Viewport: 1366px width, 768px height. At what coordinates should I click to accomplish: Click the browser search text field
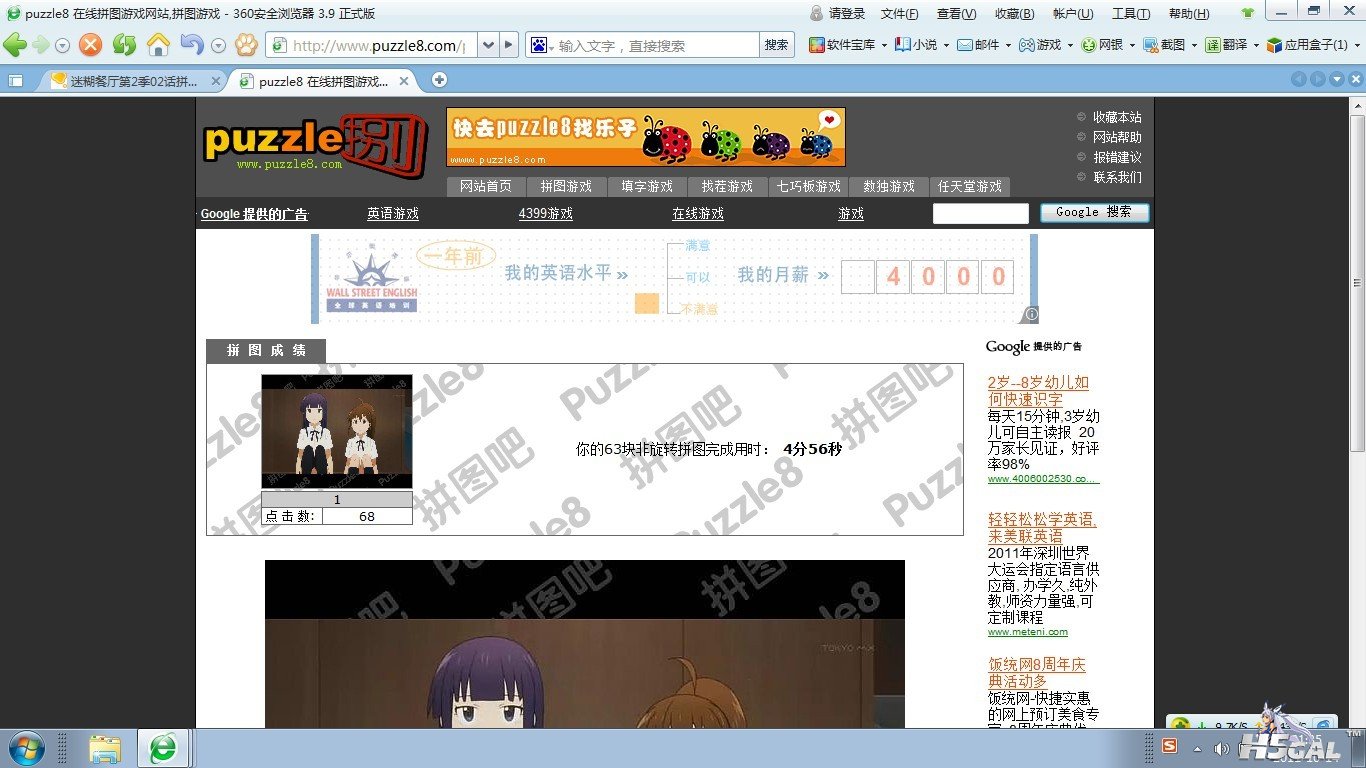(x=657, y=45)
